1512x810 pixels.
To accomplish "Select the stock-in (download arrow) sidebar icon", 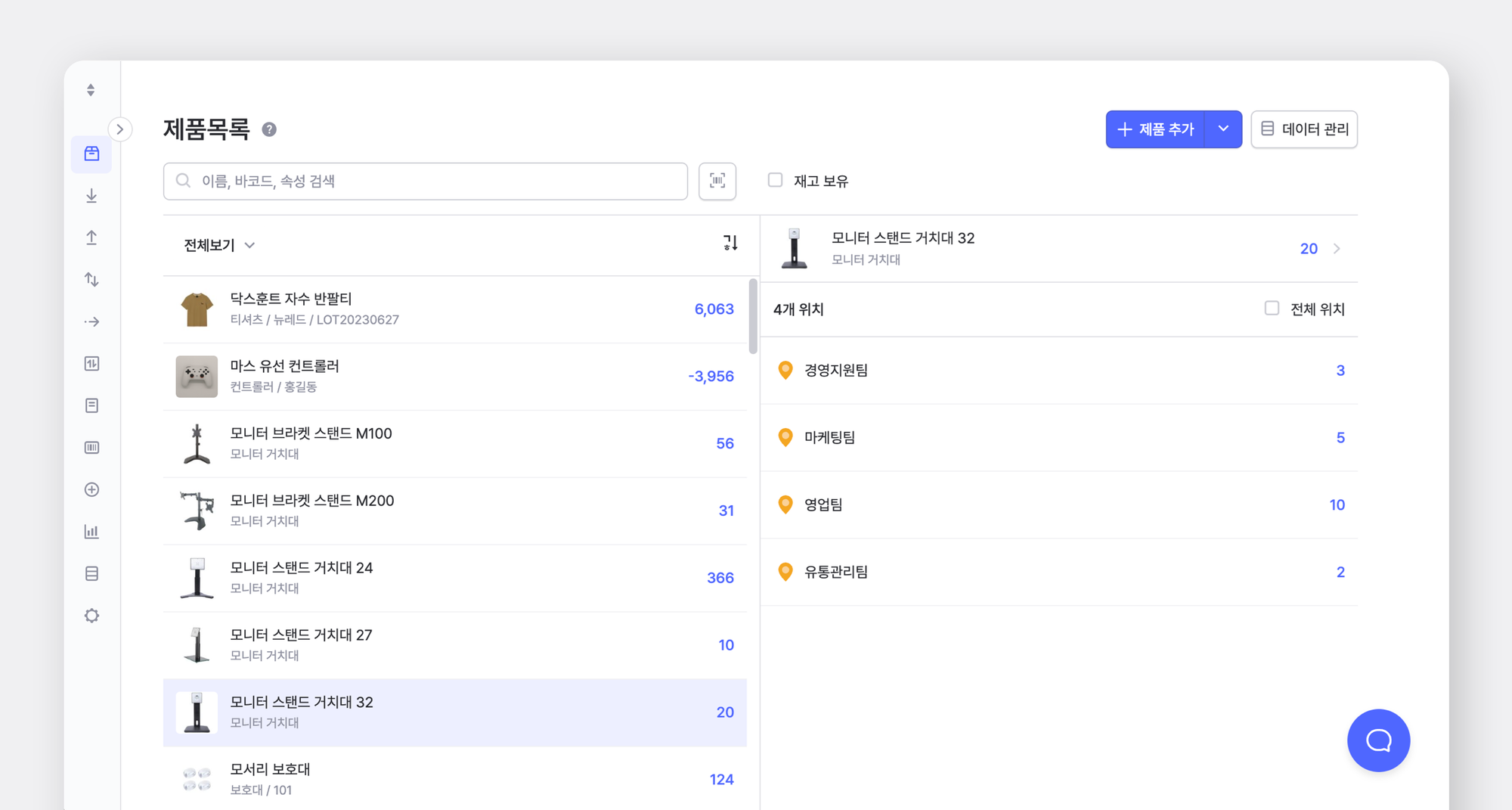I will [x=91, y=195].
